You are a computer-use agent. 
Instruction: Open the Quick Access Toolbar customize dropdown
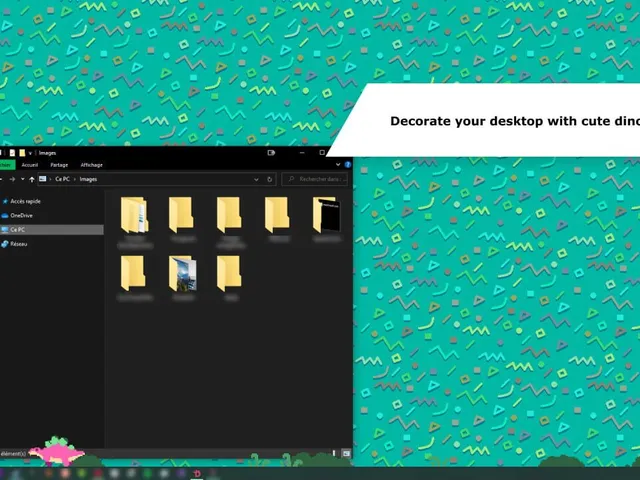click(30, 153)
